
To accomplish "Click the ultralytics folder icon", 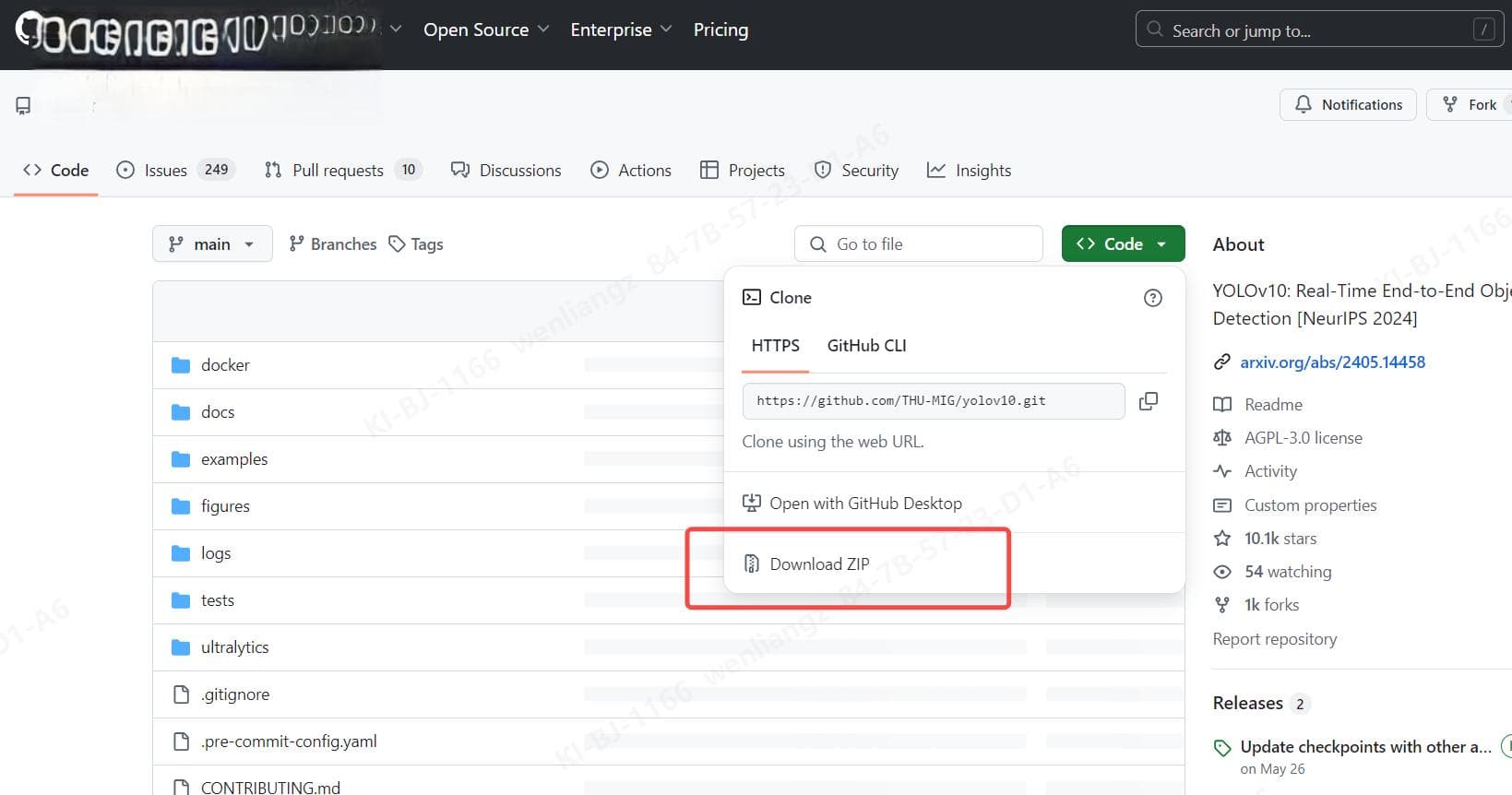I will tap(181, 647).
